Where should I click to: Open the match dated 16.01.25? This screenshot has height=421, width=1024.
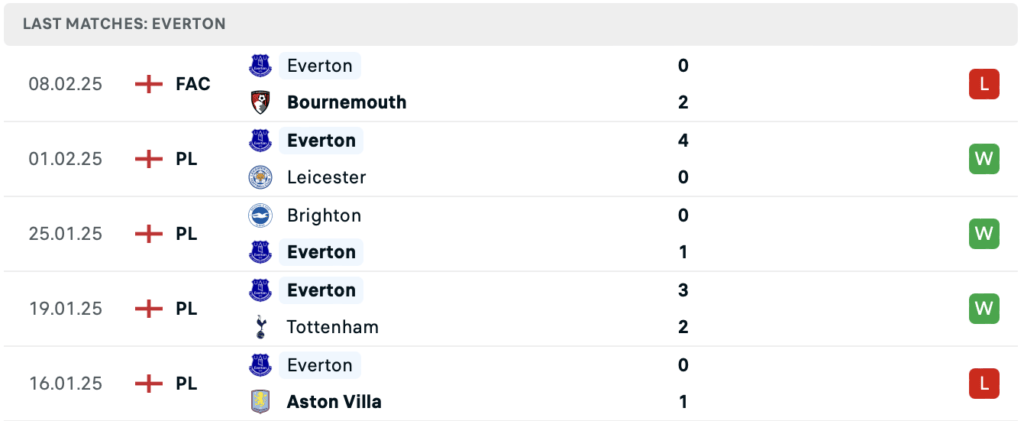(512, 383)
